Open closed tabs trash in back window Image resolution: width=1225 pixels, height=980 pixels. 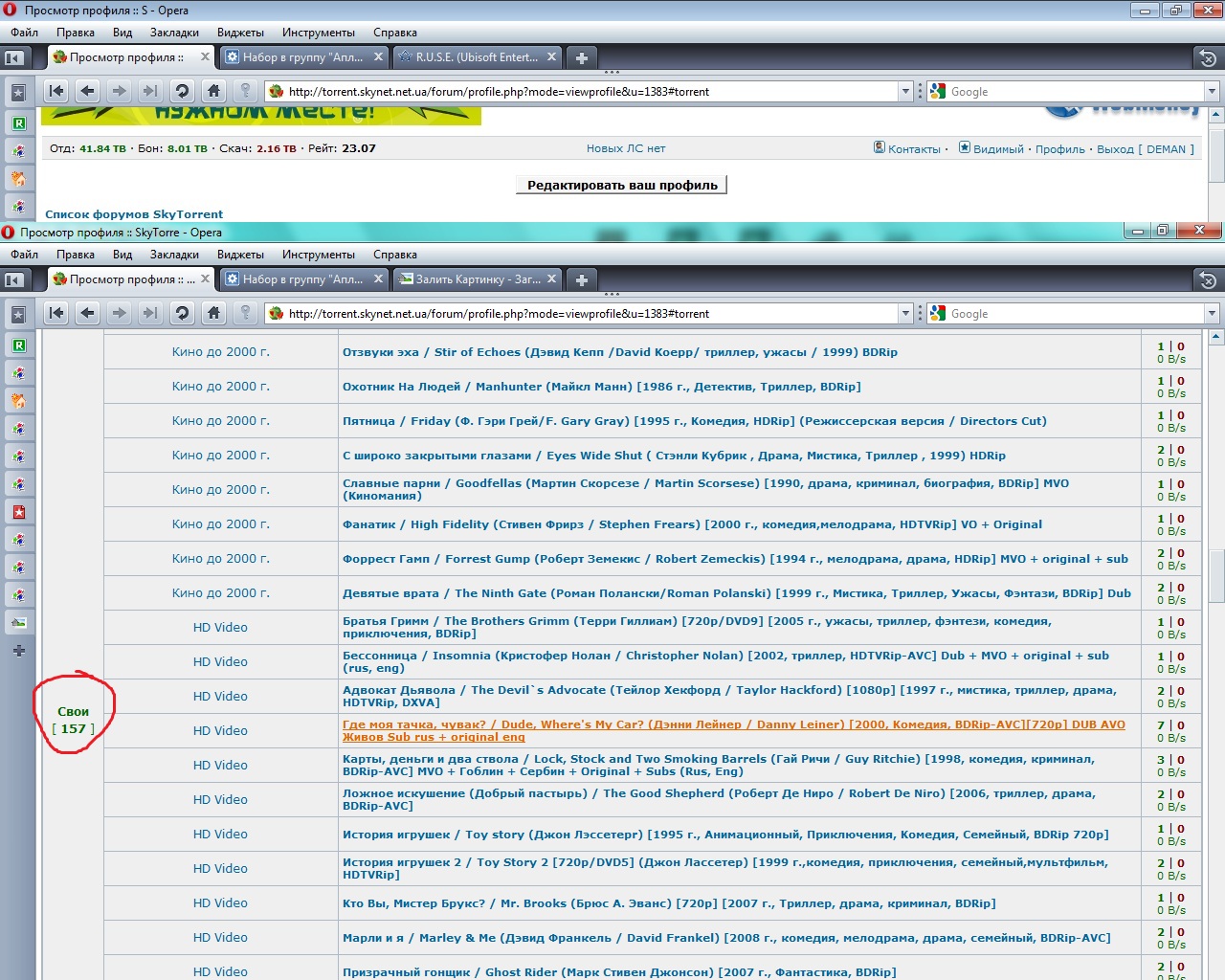pos(1208,57)
